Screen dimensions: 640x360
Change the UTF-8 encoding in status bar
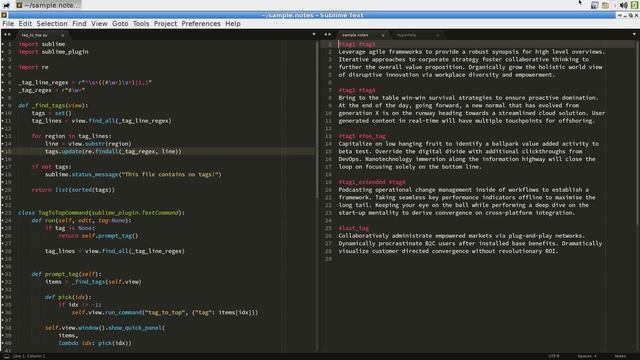pos(554,356)
